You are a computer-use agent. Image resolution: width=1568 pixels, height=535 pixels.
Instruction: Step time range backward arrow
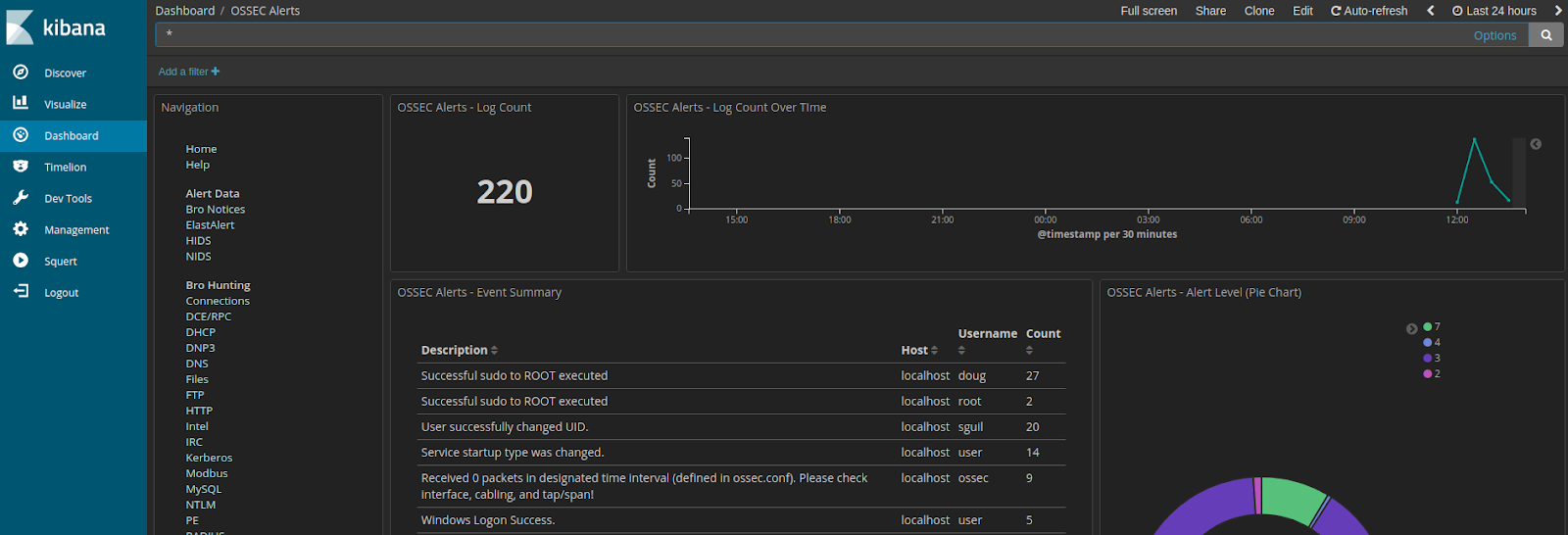(x=1431, y=11)
